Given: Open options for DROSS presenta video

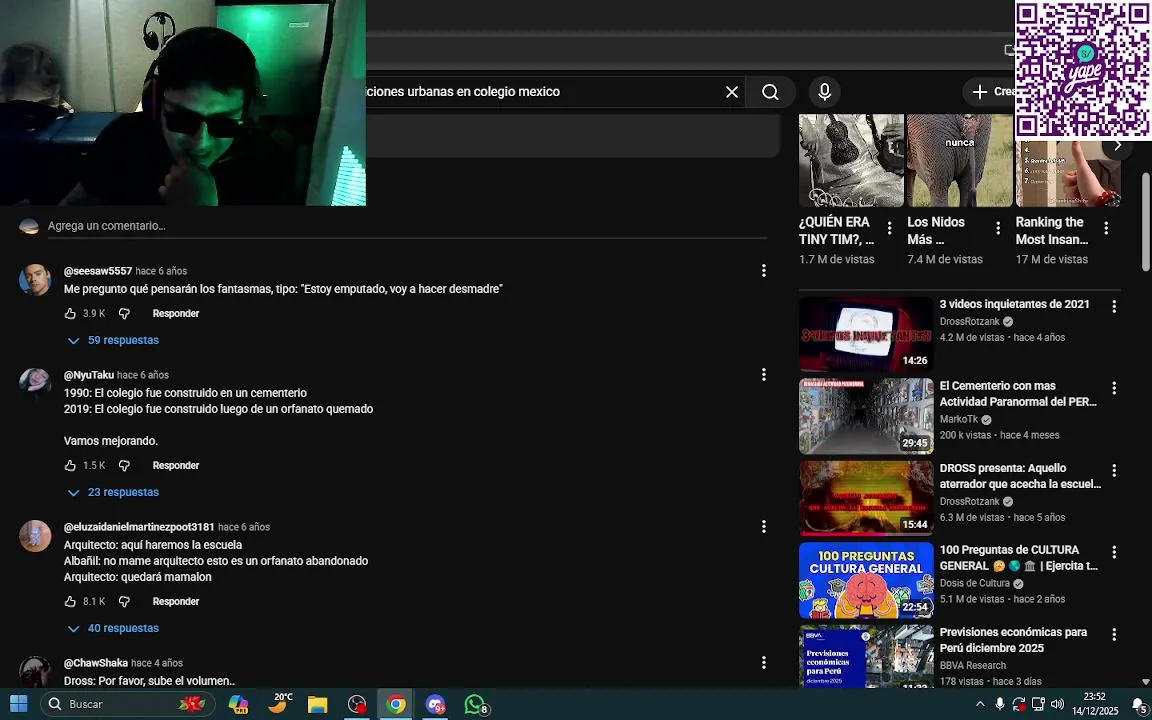Looking at the screenshot, I should (x=1114, y=470).
